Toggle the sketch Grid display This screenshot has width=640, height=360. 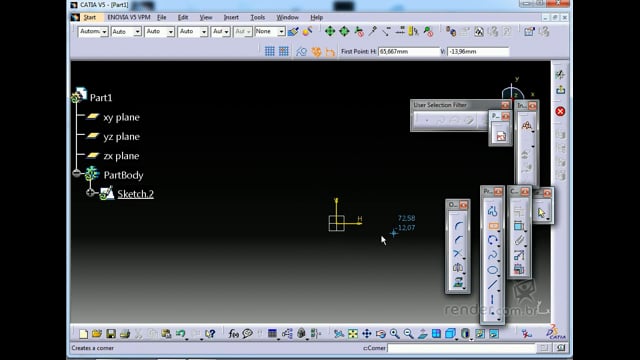pos(269,51)
